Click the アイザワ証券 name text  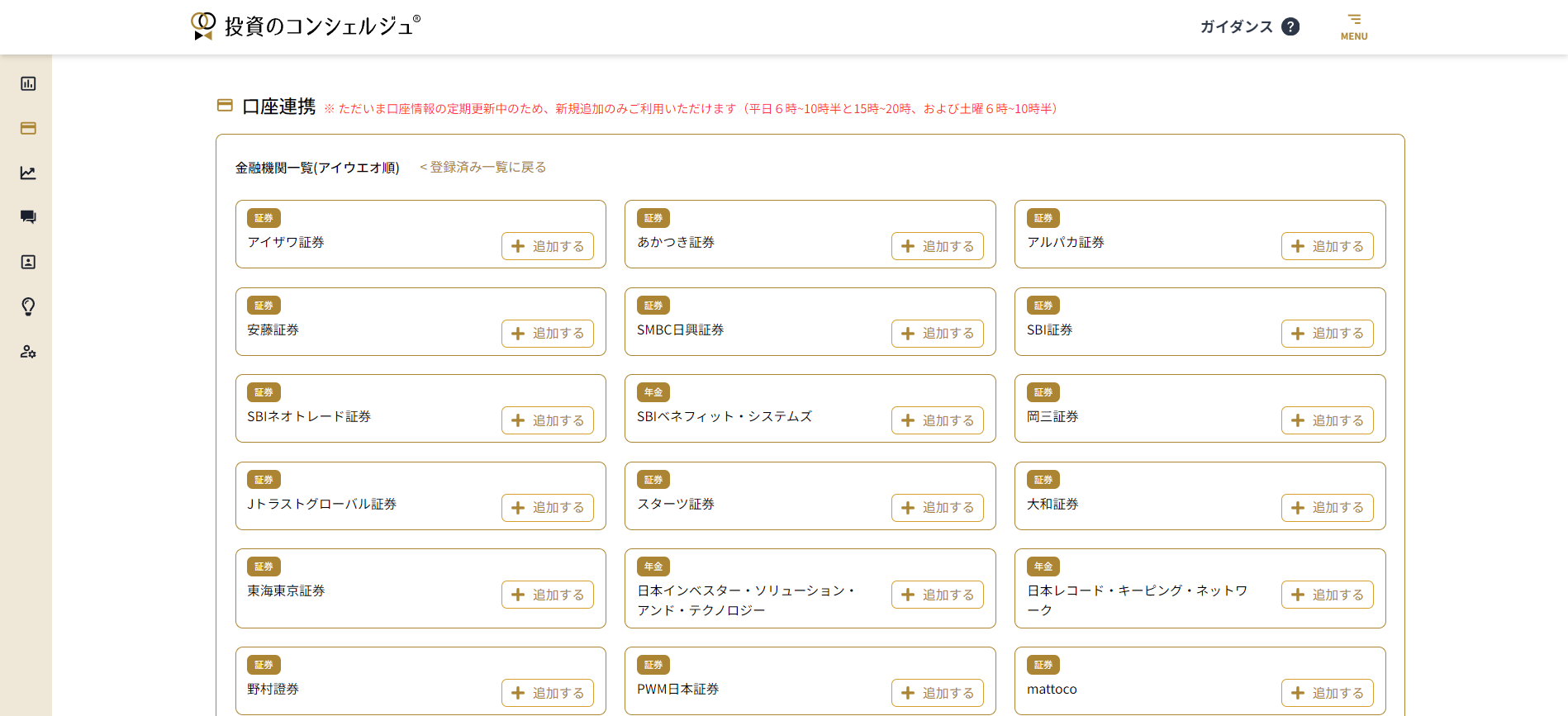[286, 242]
